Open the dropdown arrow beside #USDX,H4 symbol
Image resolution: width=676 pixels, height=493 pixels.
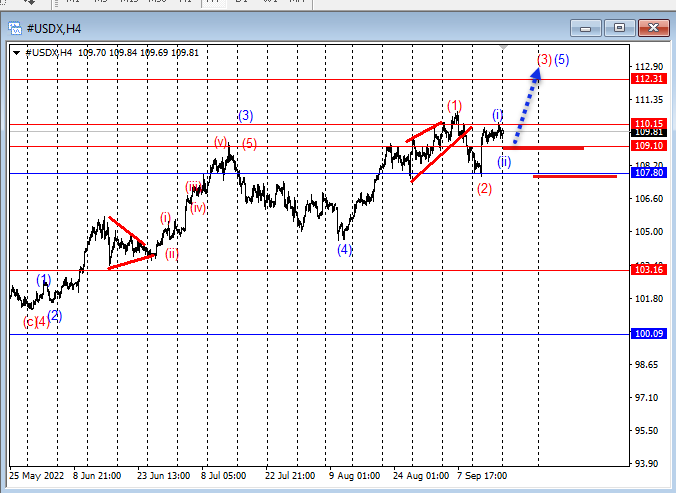point(16,52)
